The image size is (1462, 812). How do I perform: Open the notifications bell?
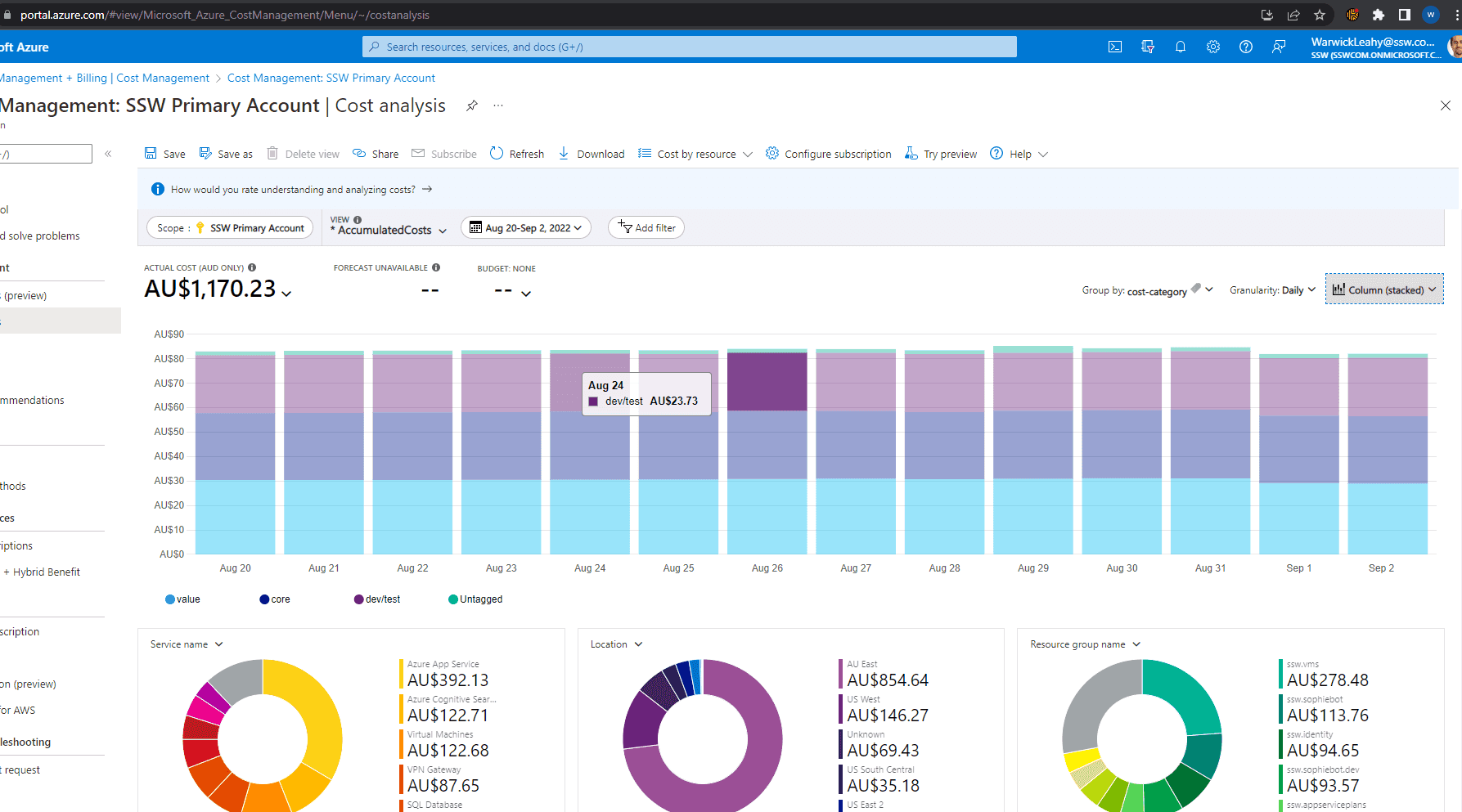[x=1181, y=47]
